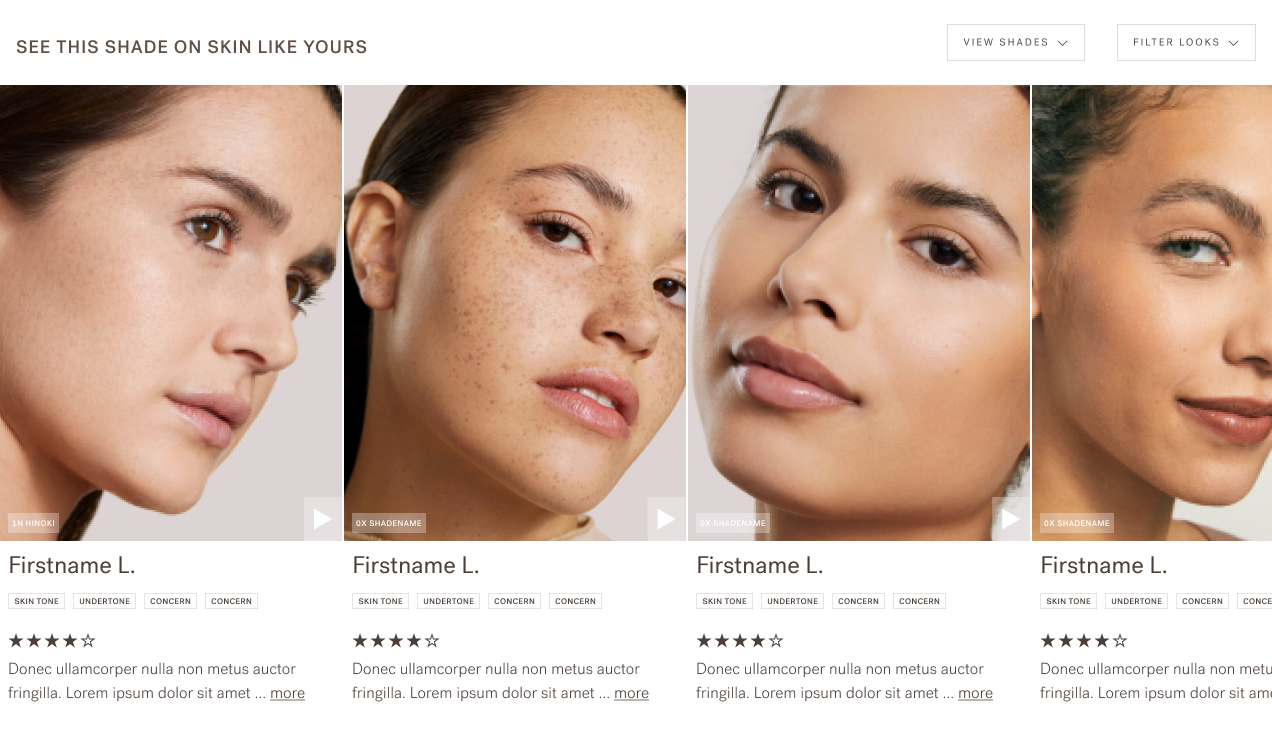The height and width of the screenshot is (751, 1272).
Task: Click the star rating under first card
Action: click(52, 641)
